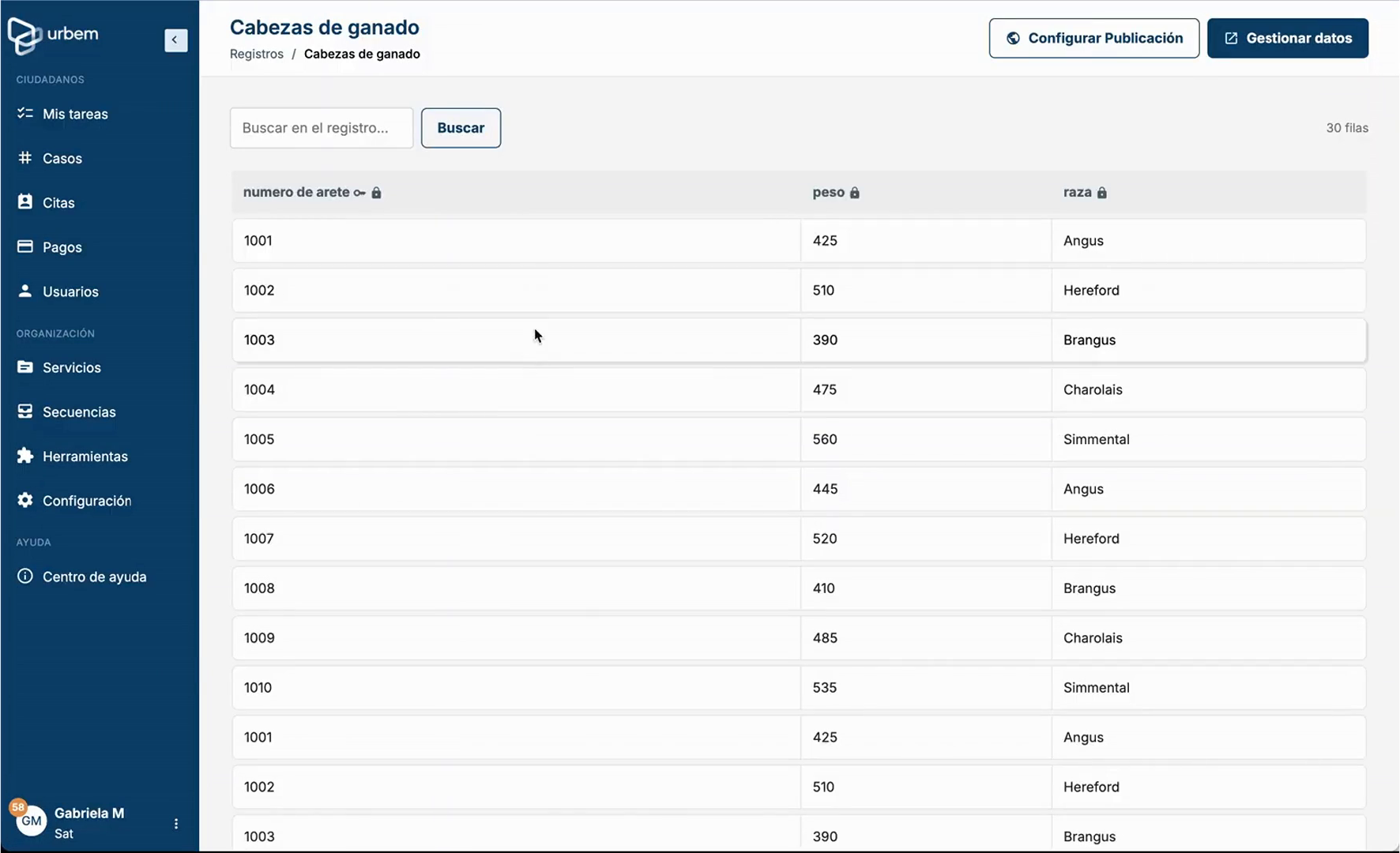Image resolution: width=1400 pixels, height=853 pixels.
Task: Click the peso value 410
Action: point(824,588)
